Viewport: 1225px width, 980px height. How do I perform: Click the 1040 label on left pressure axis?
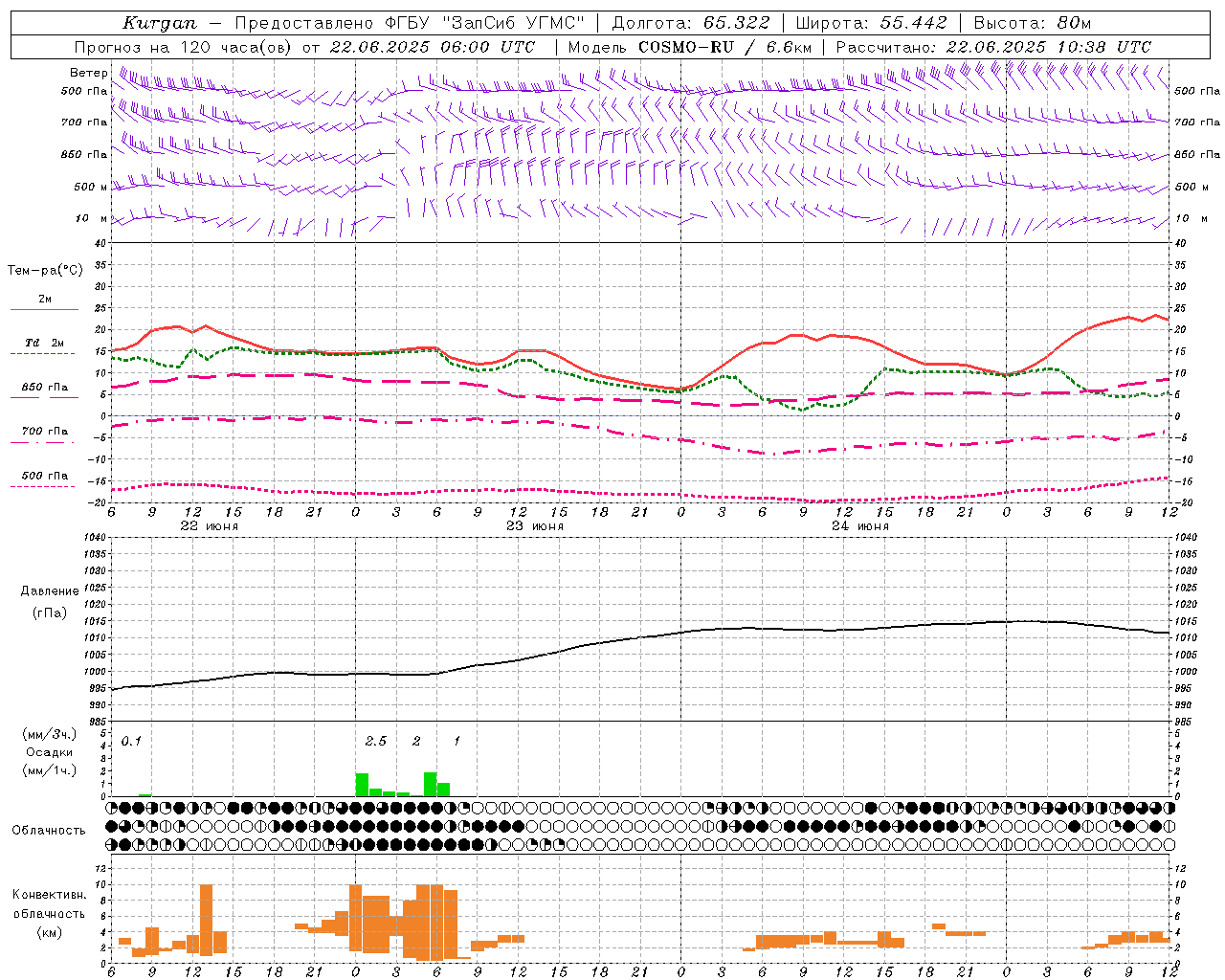pyautogui.click(x=96, y=537)
